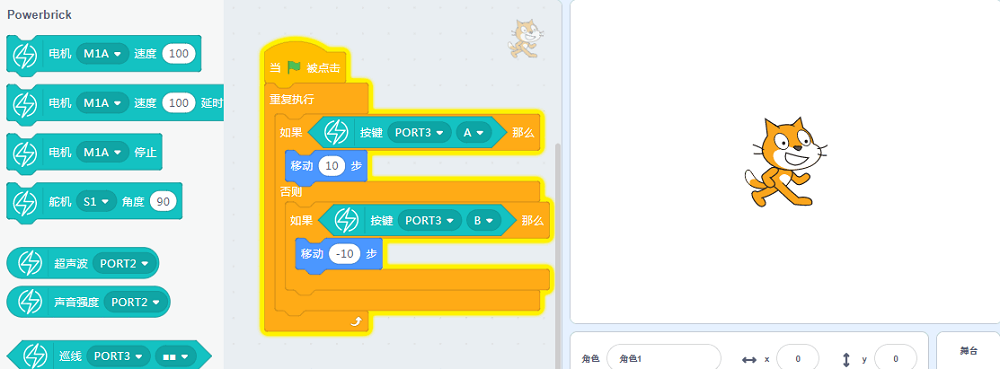Click the 舞台 stage panel label
The height and width of the screenshot is (369, 1000).
point(969,351)
